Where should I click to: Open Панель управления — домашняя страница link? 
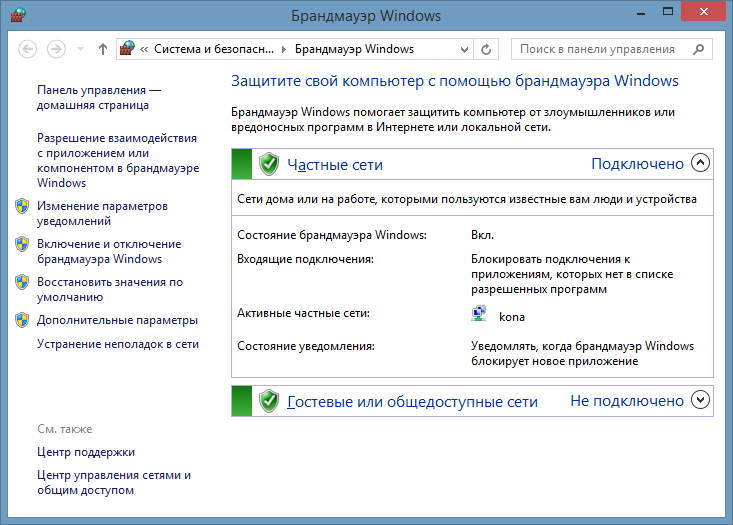pyautogui.click(x=99, y=97)
